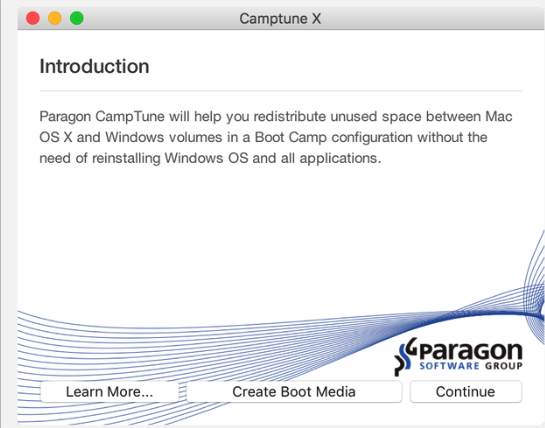Viewport: 545px width, 428px height.
Task: Click the Paragon Software Group logo
Action: (x=458, y=356)
